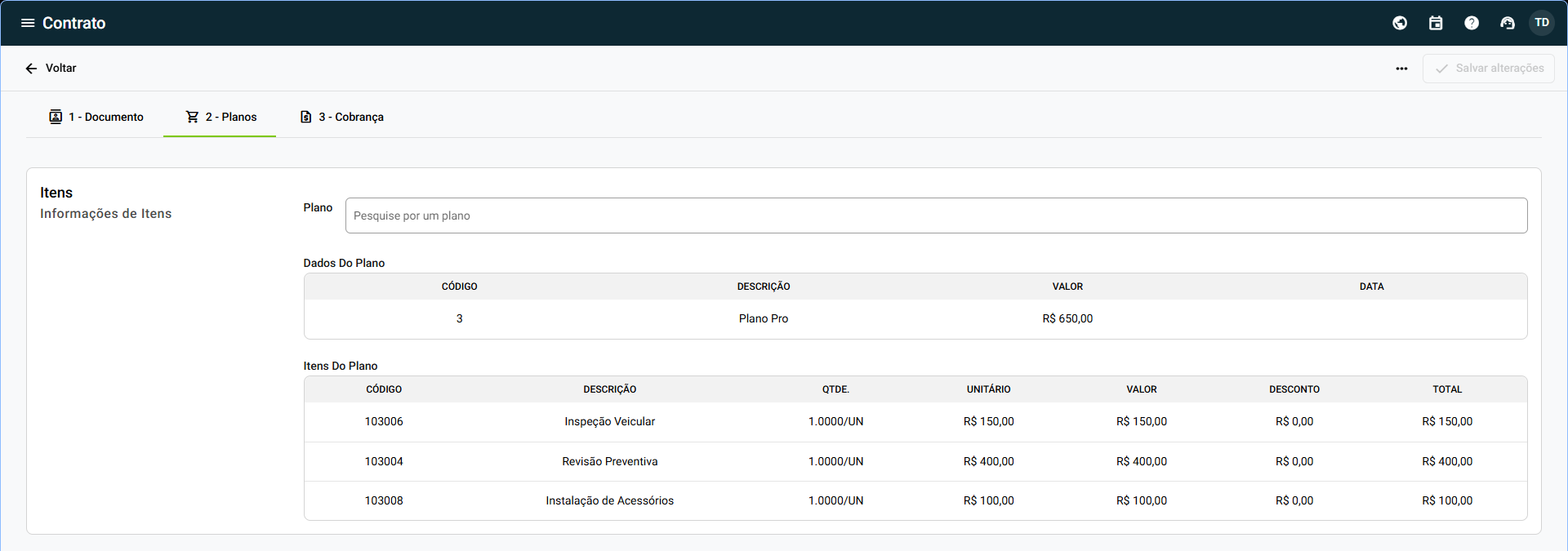Click the Inspeção Veicular item row
1568x551 pixels.
coord(609,422)
